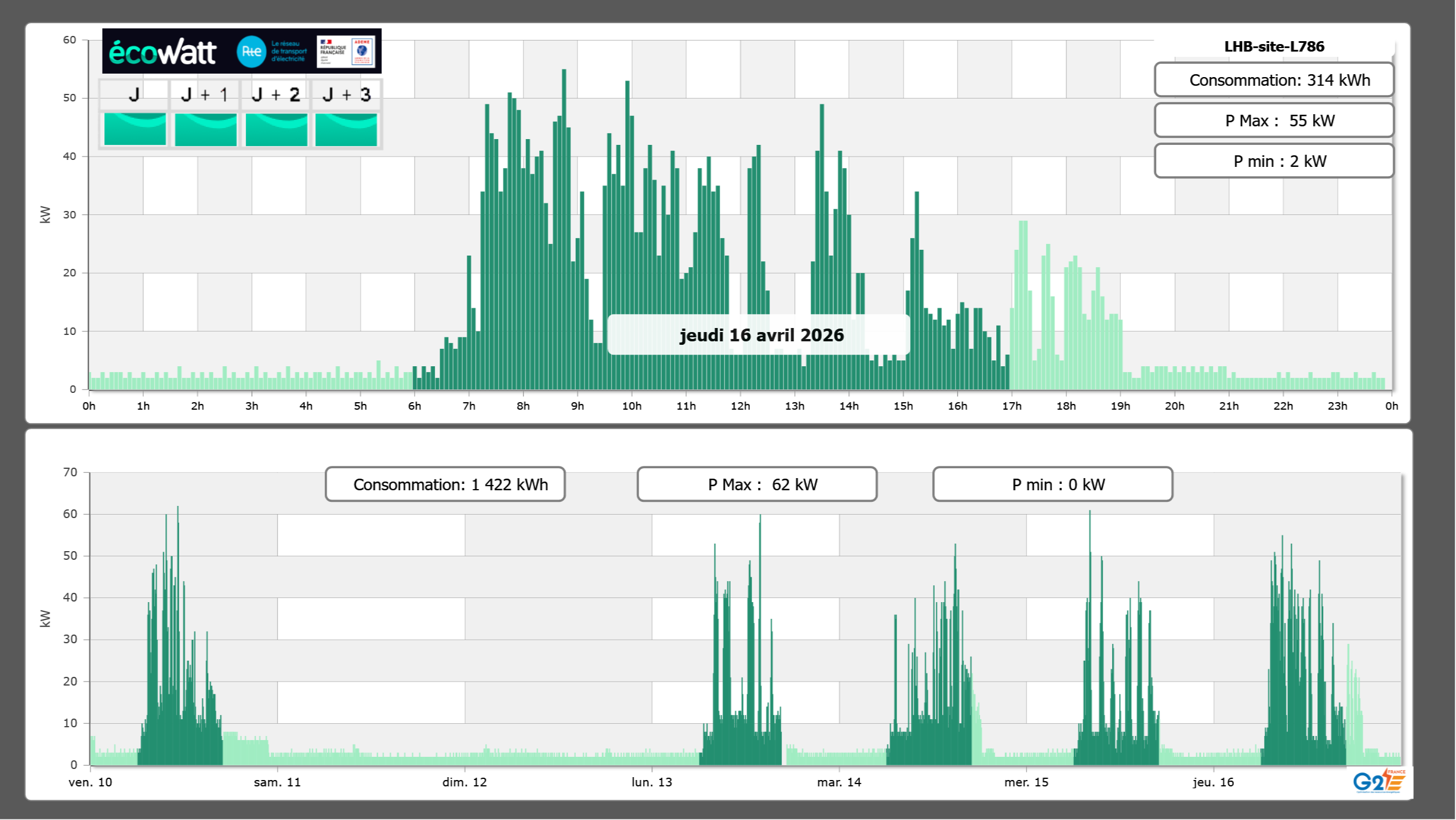Click the République Française emblem
1456x820 pixels.
pos(332,52)
